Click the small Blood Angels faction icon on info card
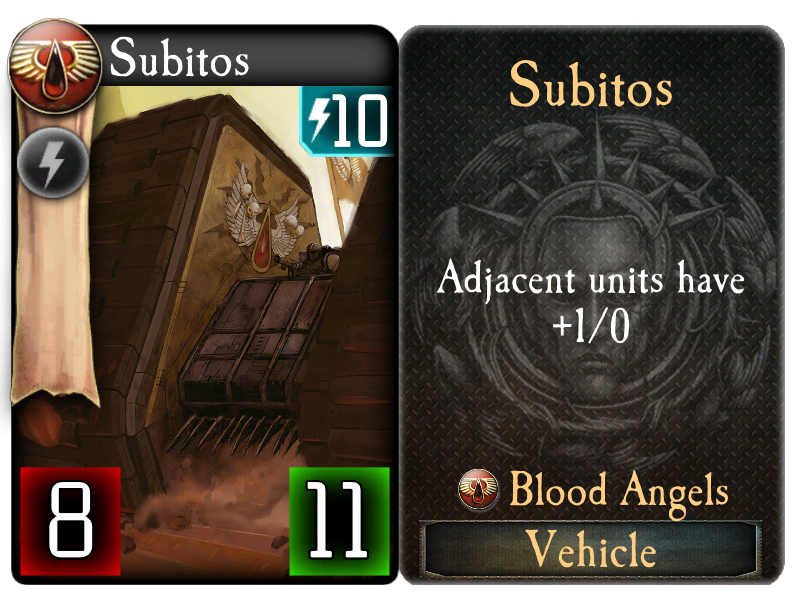The width and height of the screenshot is (800, 600). (x=478, y=490)
